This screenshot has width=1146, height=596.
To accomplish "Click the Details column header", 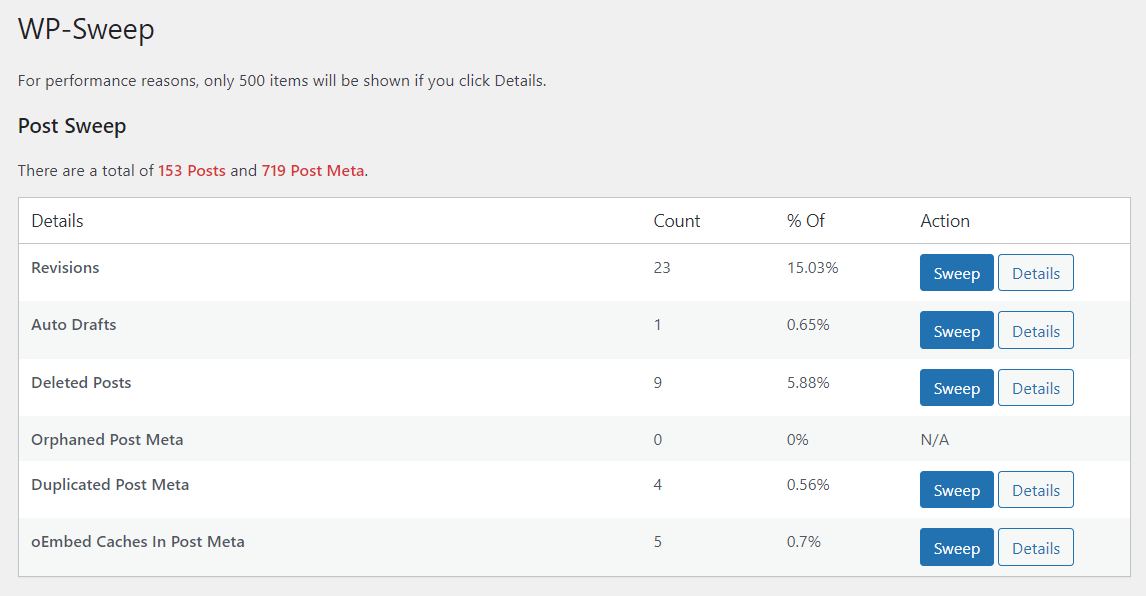I will point(58,221).
